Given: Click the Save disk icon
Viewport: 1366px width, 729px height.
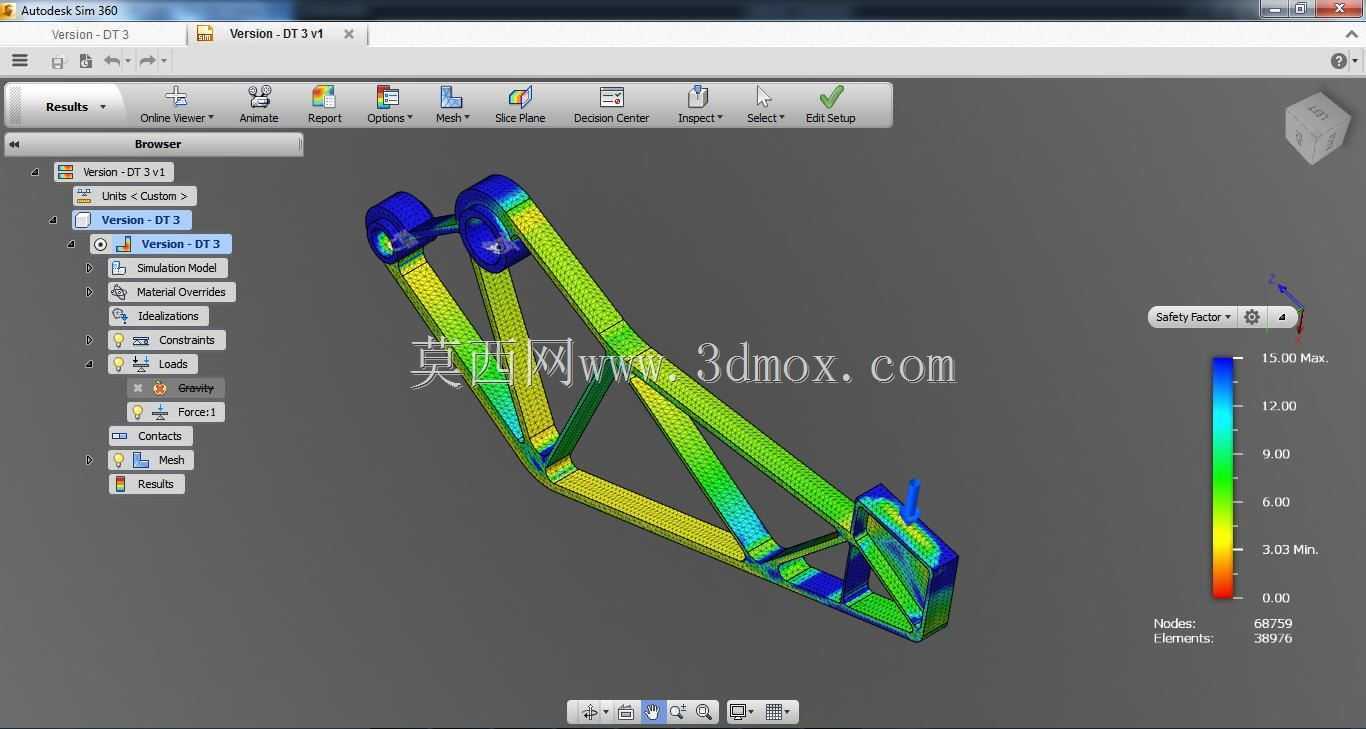Looking at the screenshot, I should (58, 62).
